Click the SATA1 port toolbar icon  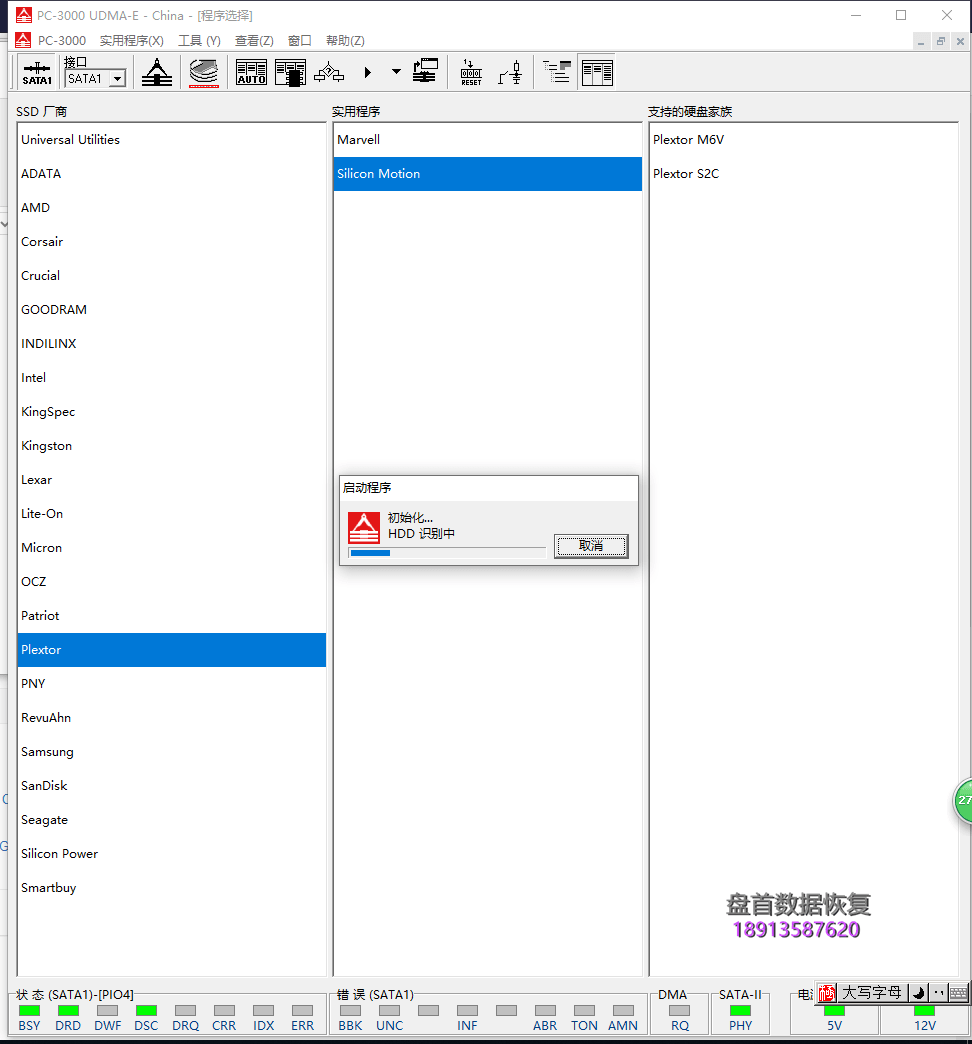37,73
